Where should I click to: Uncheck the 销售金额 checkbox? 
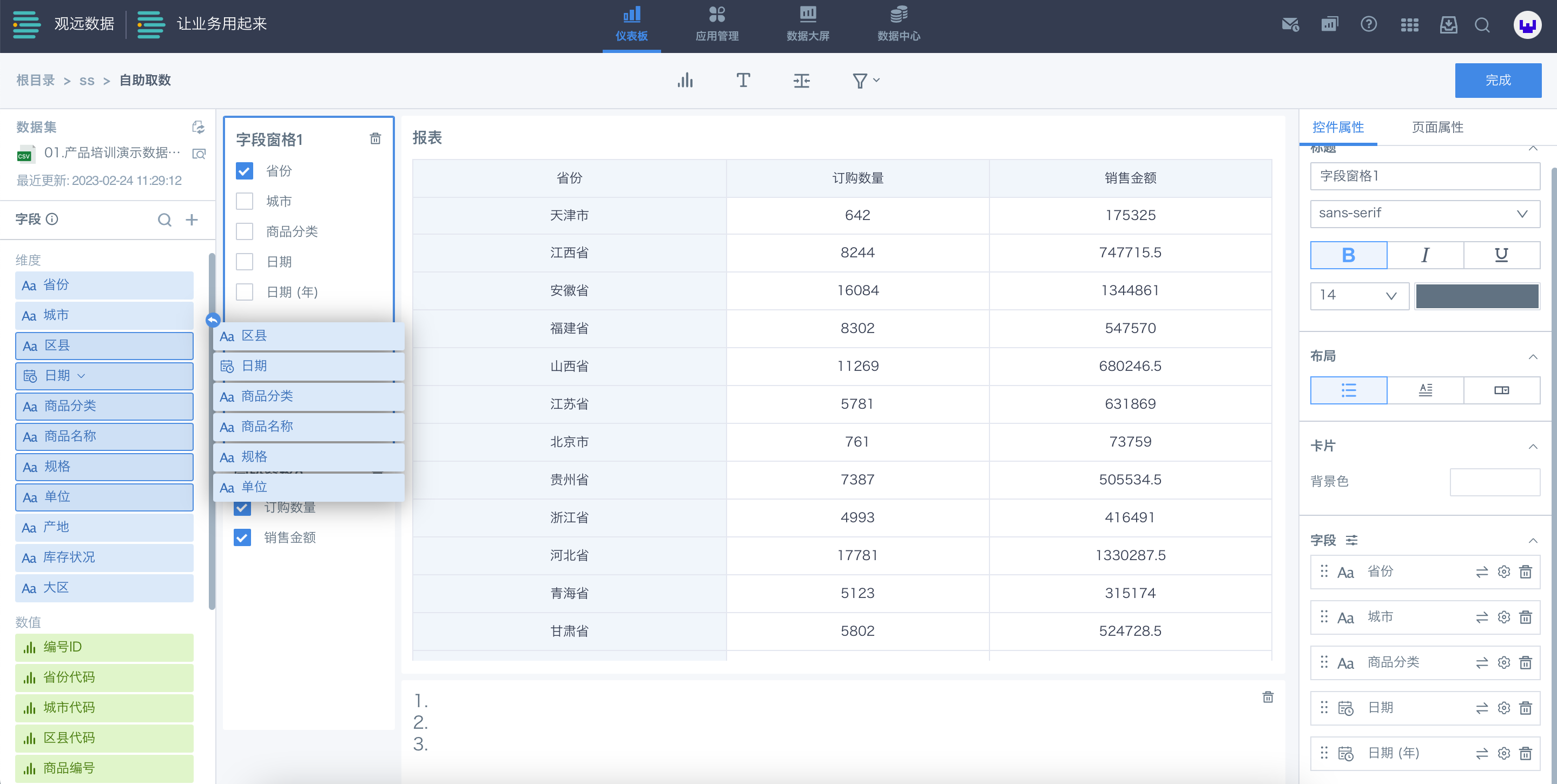point(242,537)
